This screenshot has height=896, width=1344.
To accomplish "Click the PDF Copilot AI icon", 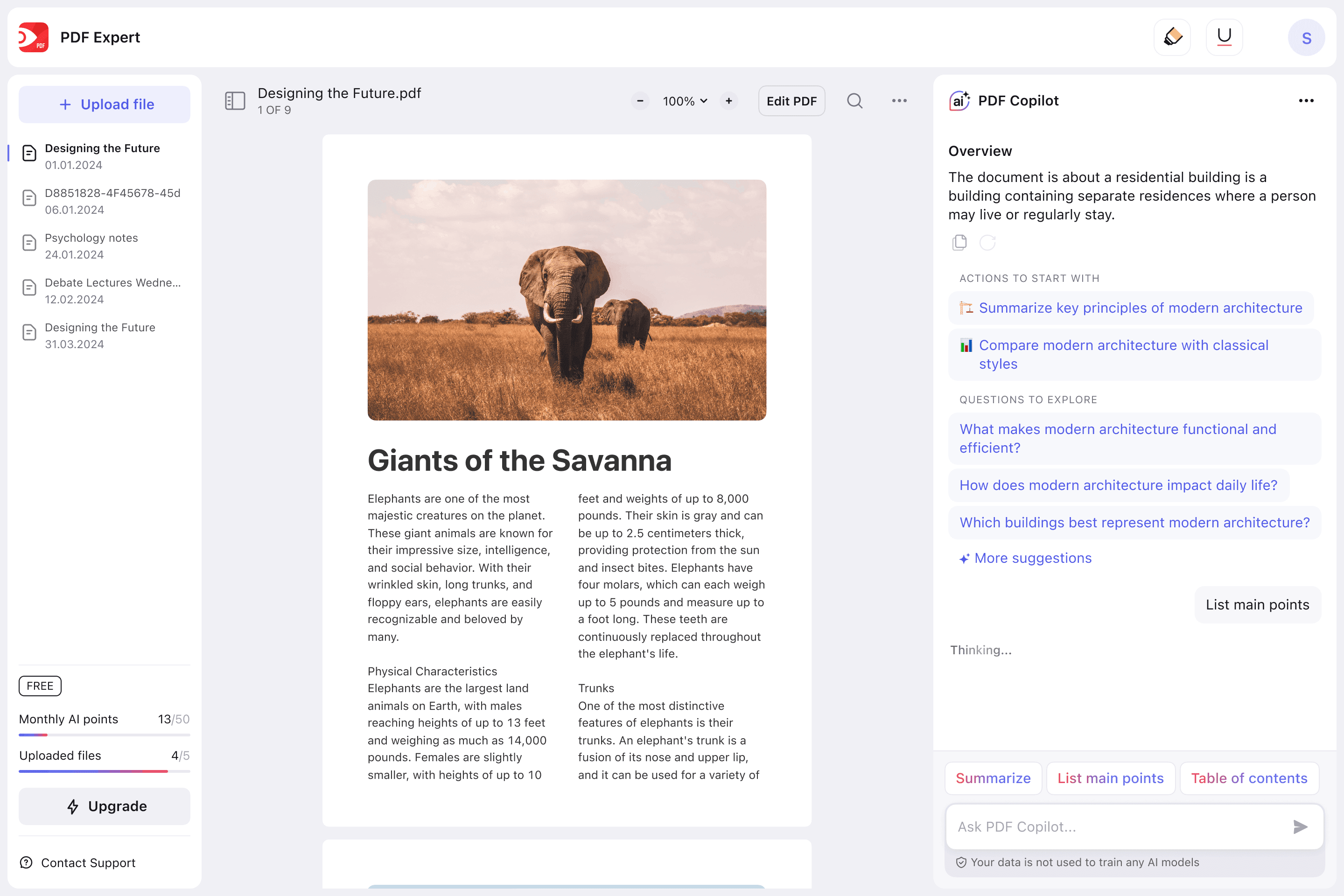I will (959, 101).
